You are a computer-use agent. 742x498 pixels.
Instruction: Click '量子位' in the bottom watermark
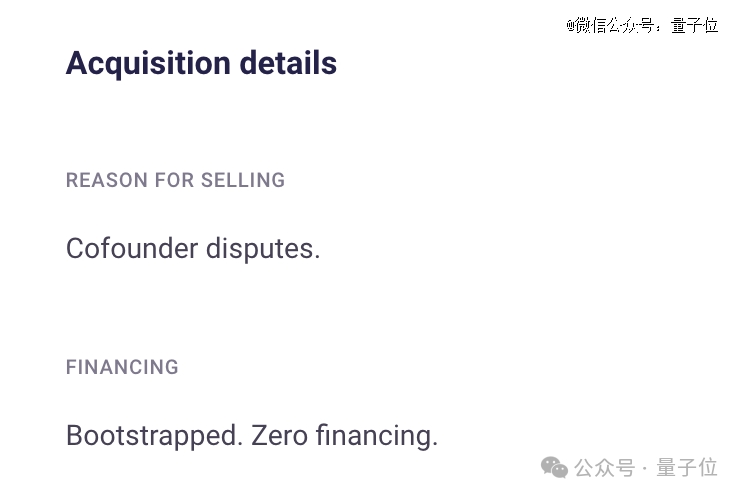(687, 468)
